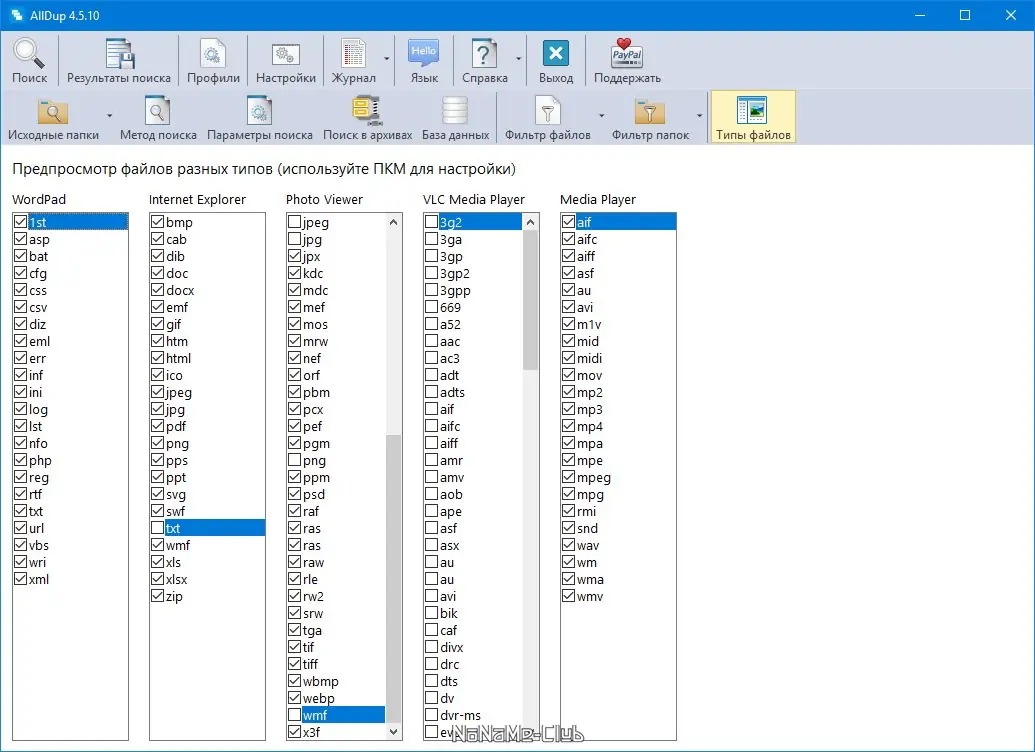
Task: Expand the Исходные папки dropdown arrow
Action: [x=110, y=116]
